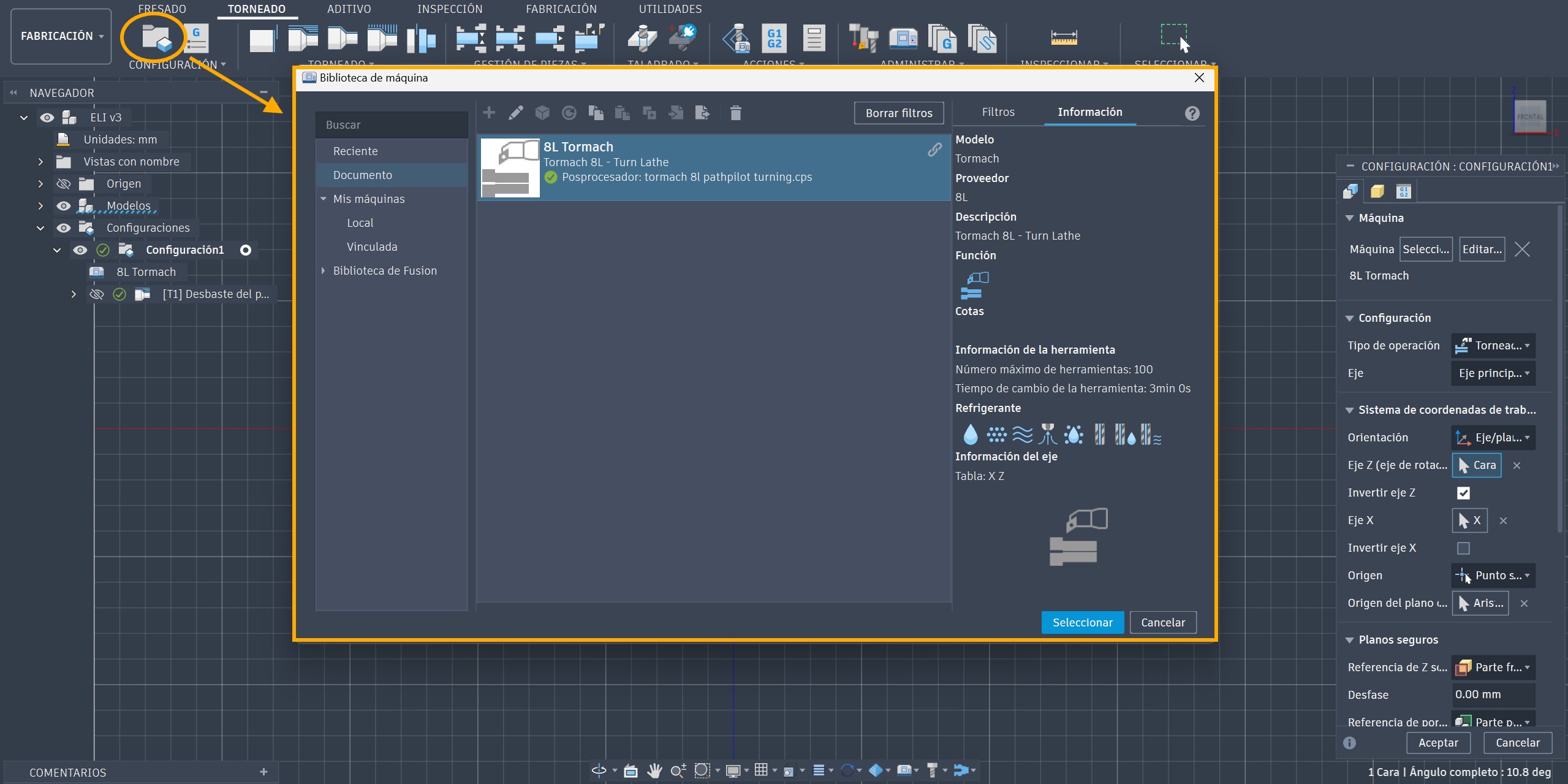Click the export icon in library toolbar
Image resolution: width=1568 pixels, height=784 pixels.
pyautogui.click(x=702, y=113)
